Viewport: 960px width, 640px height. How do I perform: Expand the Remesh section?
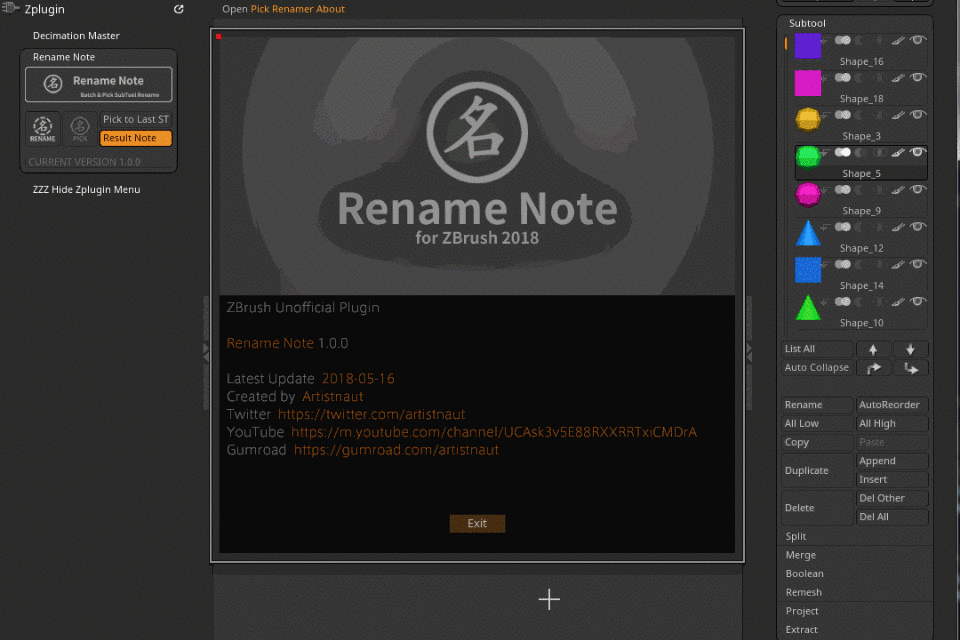[804, 593]
